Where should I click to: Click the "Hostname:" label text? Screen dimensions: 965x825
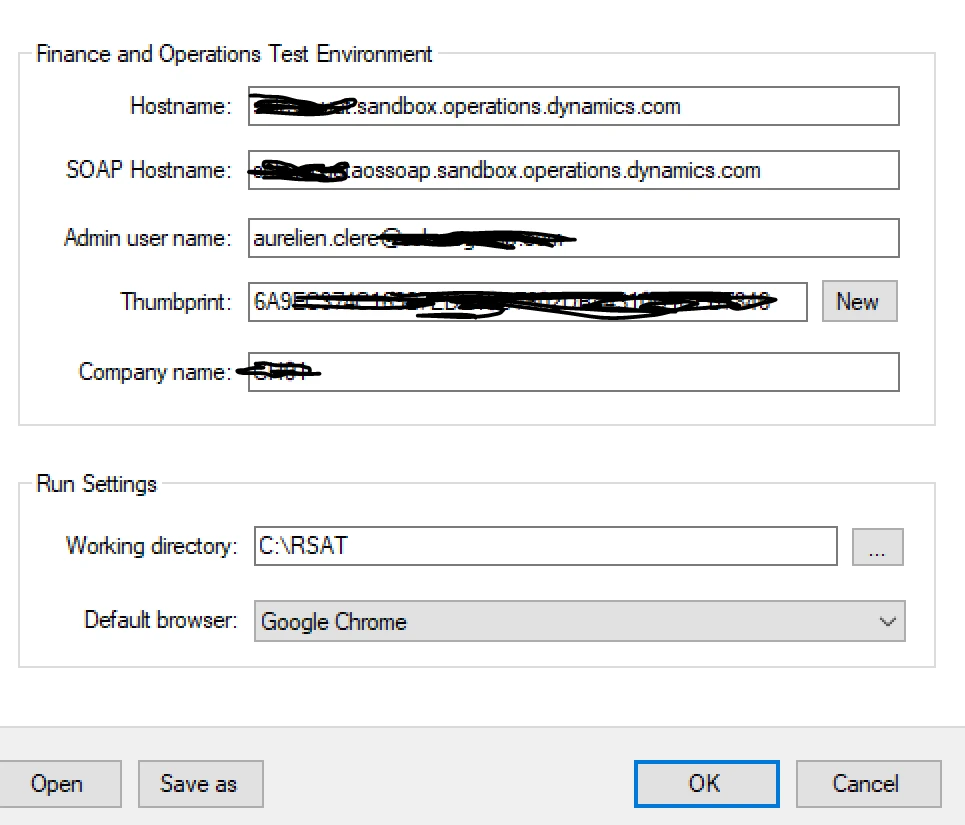click(181, 106)
